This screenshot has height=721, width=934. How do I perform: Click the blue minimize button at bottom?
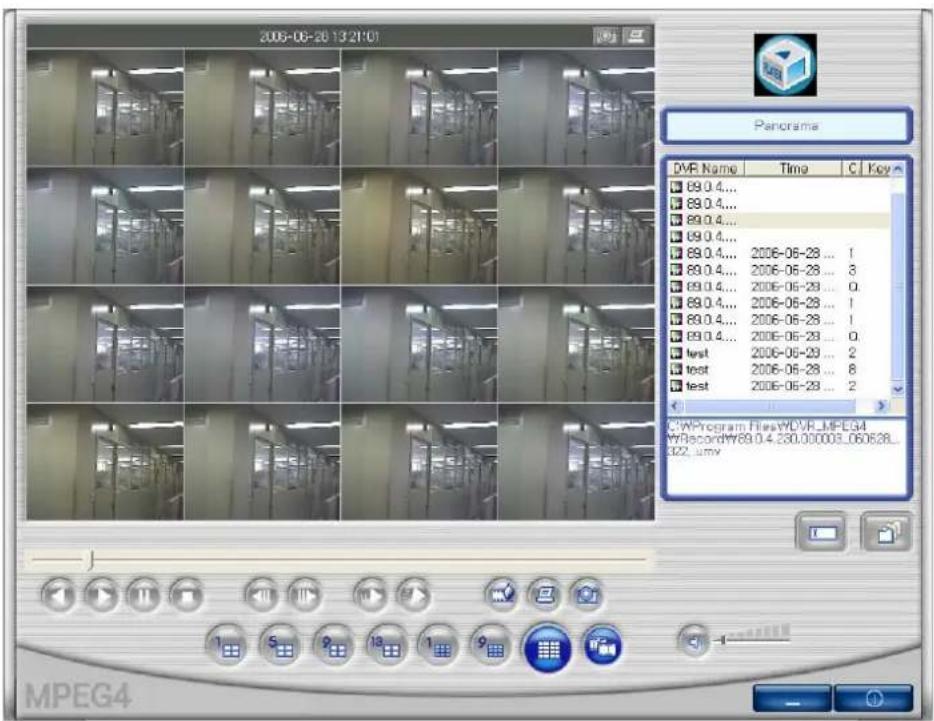(792, 698)
